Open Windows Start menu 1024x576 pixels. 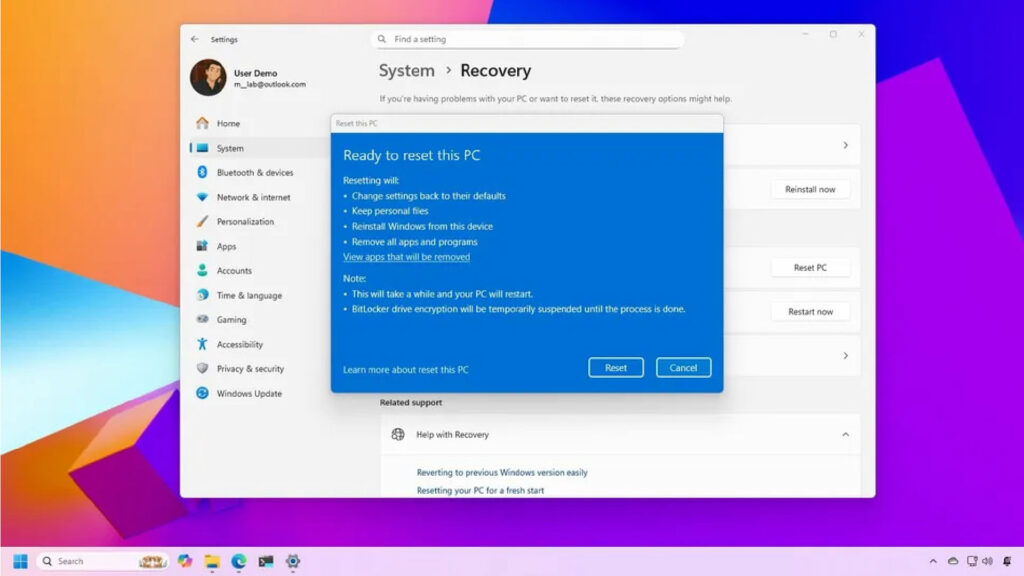click(20, 561)
